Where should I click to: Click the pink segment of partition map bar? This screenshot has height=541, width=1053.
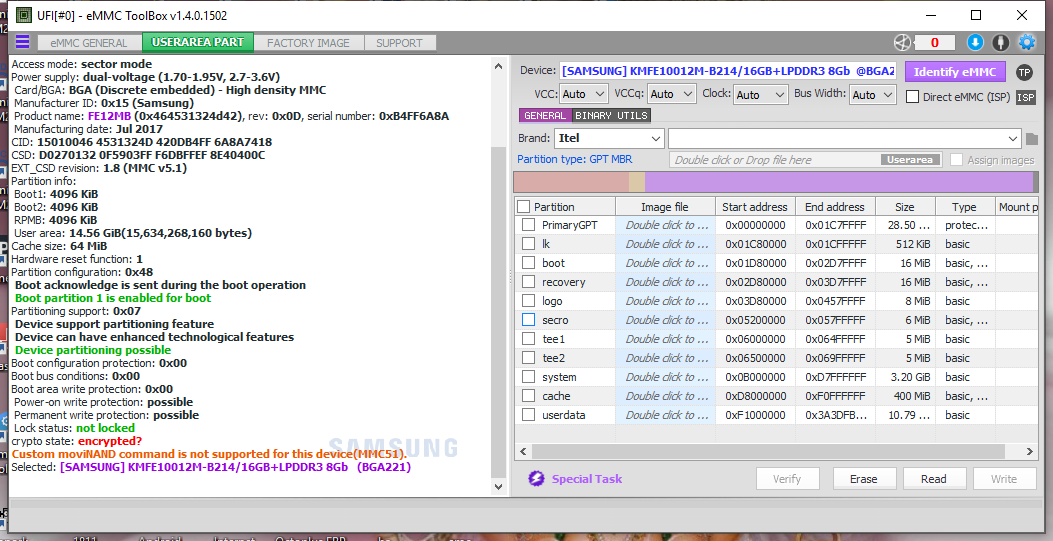coord(571,183)
